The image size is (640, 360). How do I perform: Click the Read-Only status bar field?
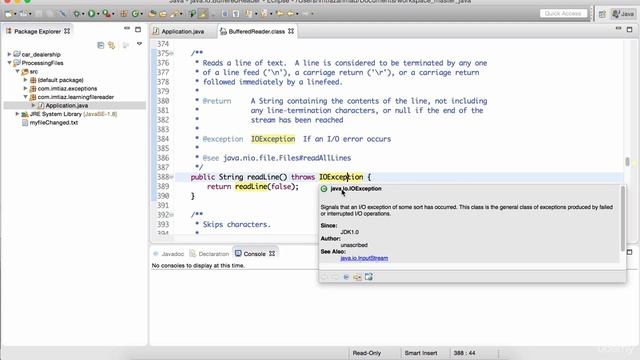(x=367, y=353)
